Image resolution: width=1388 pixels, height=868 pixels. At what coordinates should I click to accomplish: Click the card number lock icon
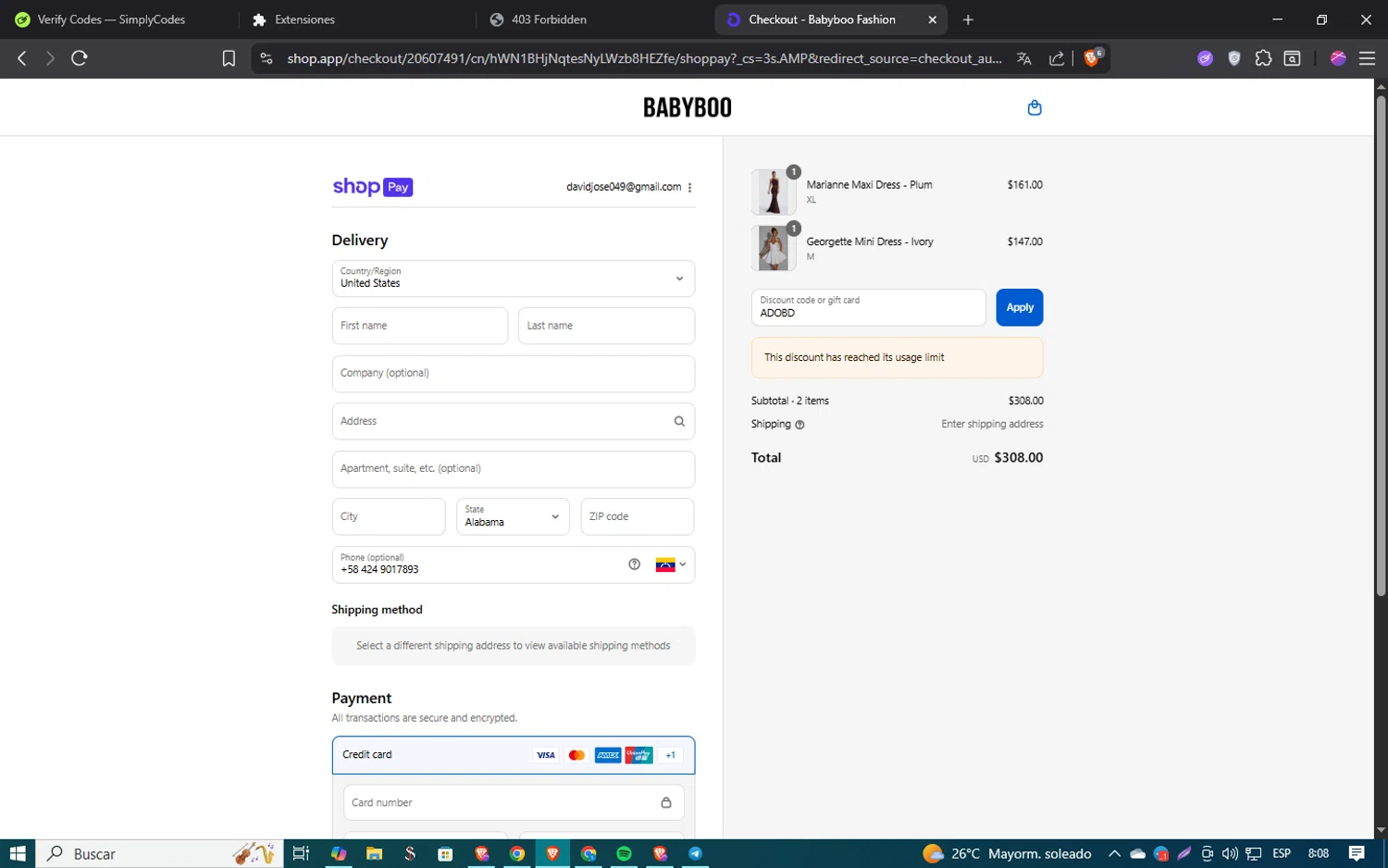click(x=666, y=802)
